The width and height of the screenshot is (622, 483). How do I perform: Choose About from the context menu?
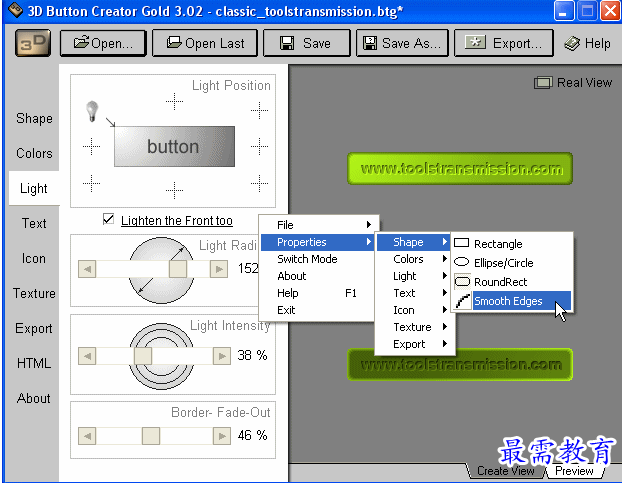317,276
